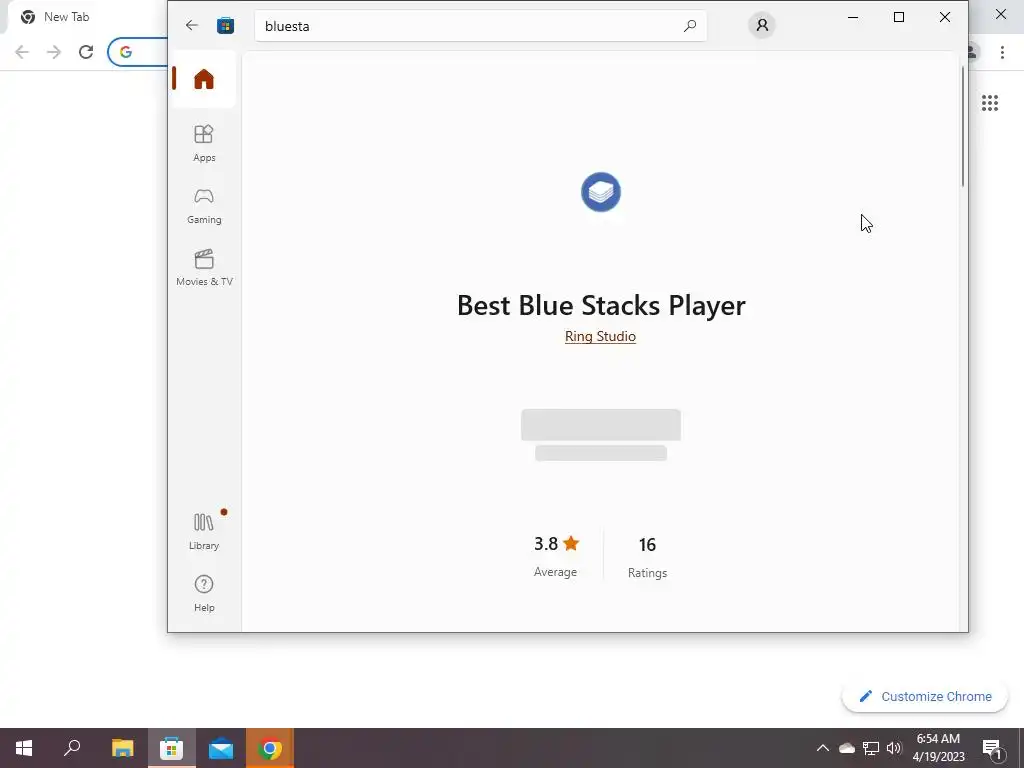Screen dimensions: 1024x768
Task: Open the Windows Start menu
Action: coord(24,748)
